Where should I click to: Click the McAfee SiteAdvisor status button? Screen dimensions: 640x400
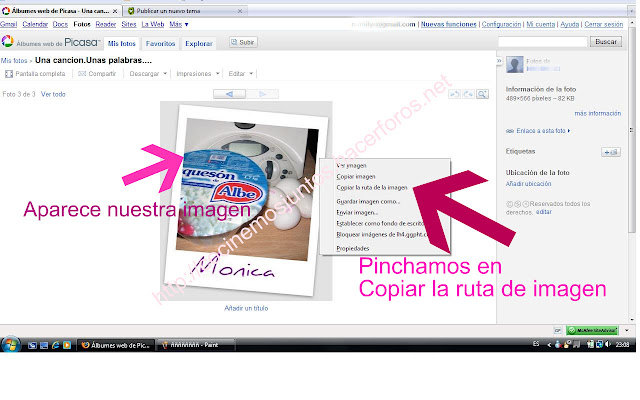tap(592, 330)
